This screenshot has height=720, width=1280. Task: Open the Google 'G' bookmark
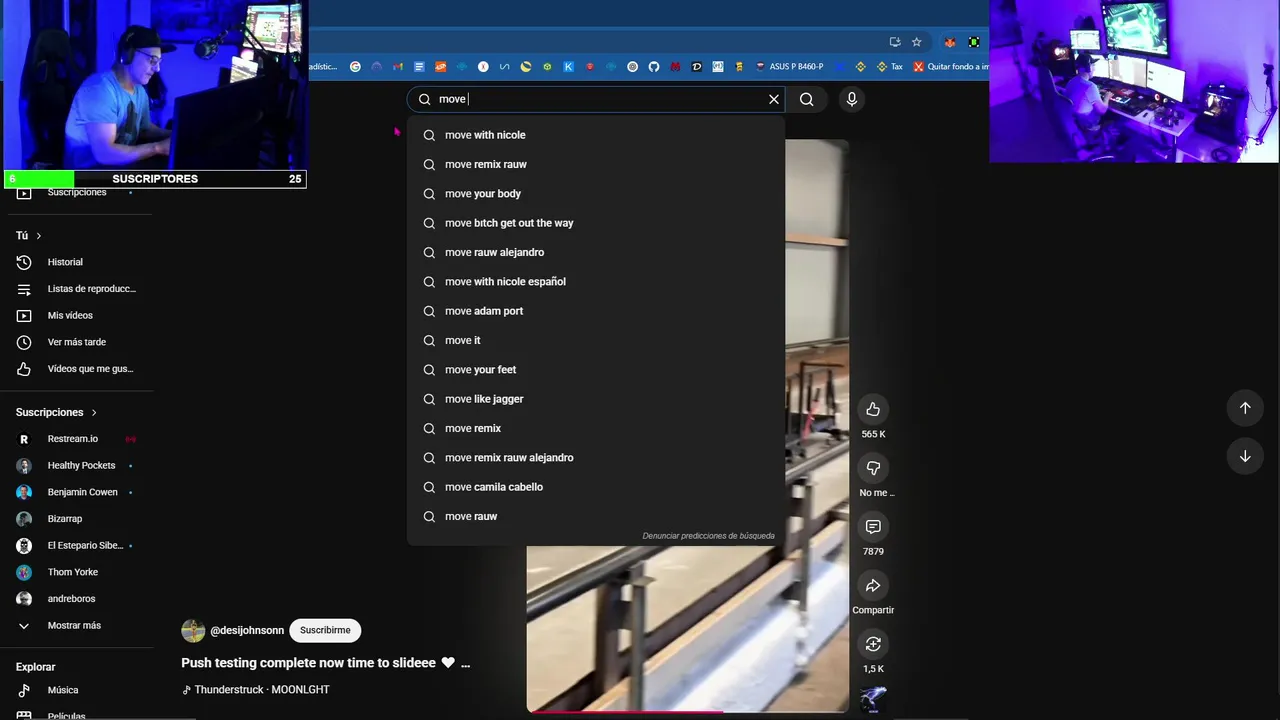pyautogui.click(x=355, y=67)
